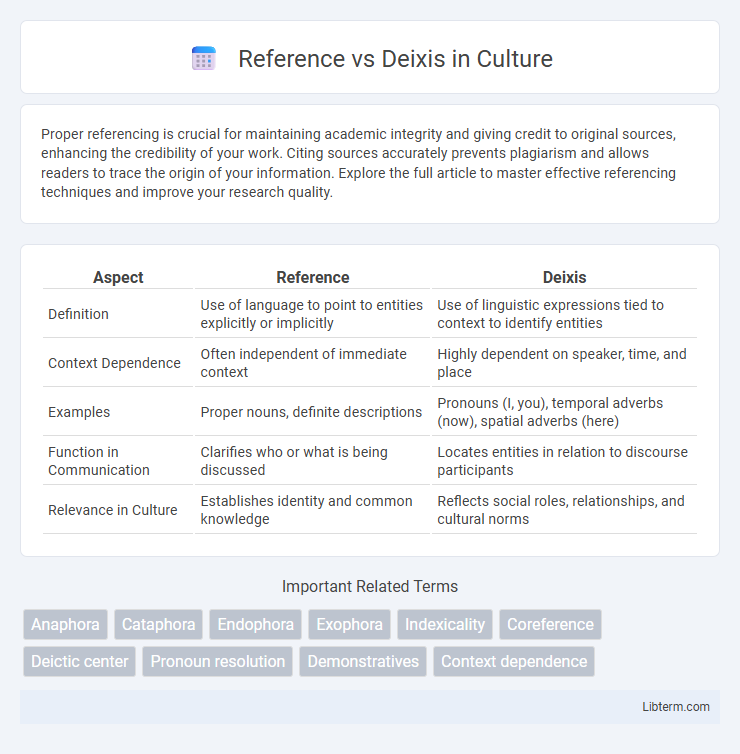Viewport: 740px width, 754px height.
Task: Click 'Use of language to point to entities' cell
Action: pyautogui.click(x=312, y=314)
